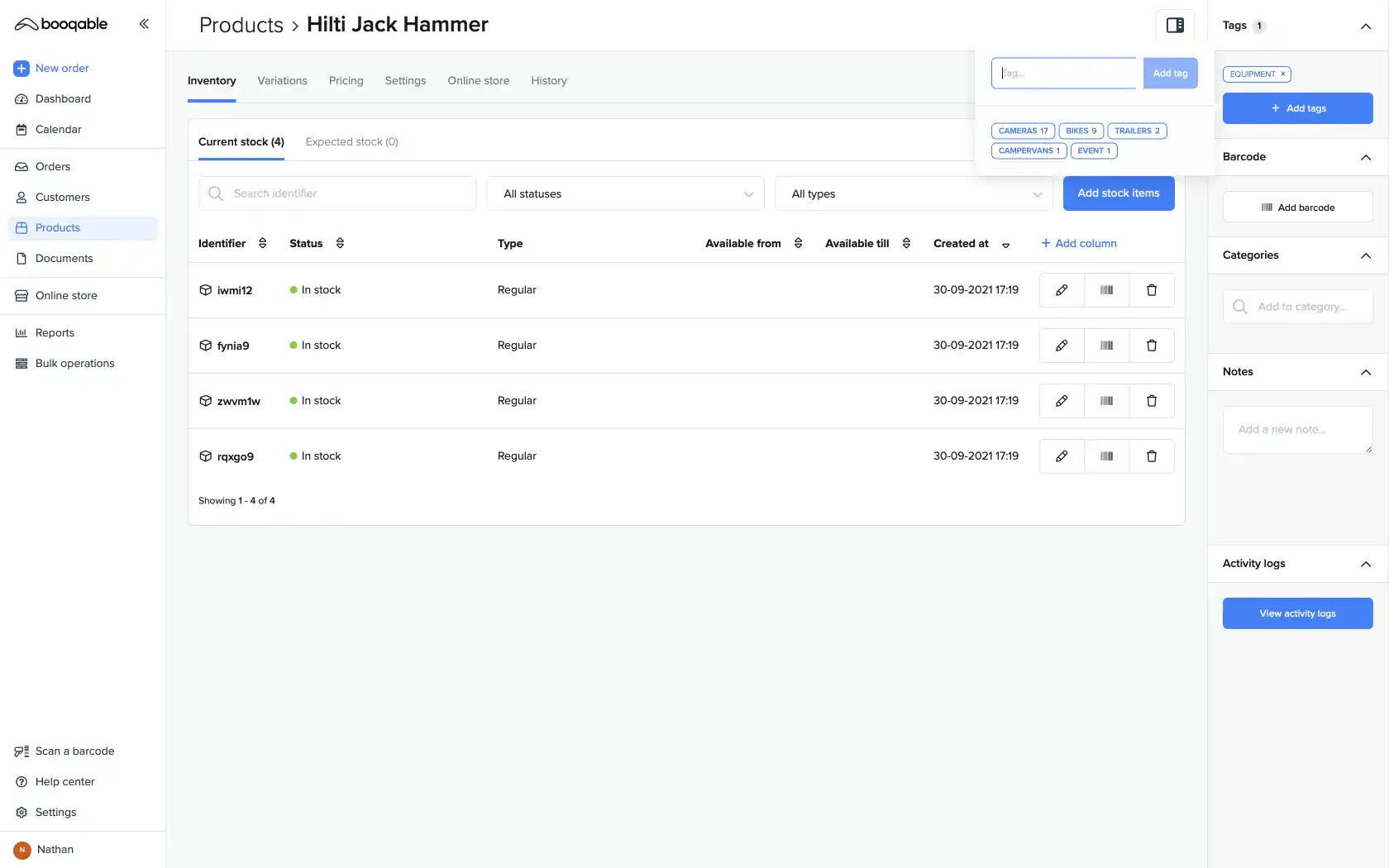Edit zwvm1w stock item
This screenshot has height=868, width=1389.
pos(1062,401)
